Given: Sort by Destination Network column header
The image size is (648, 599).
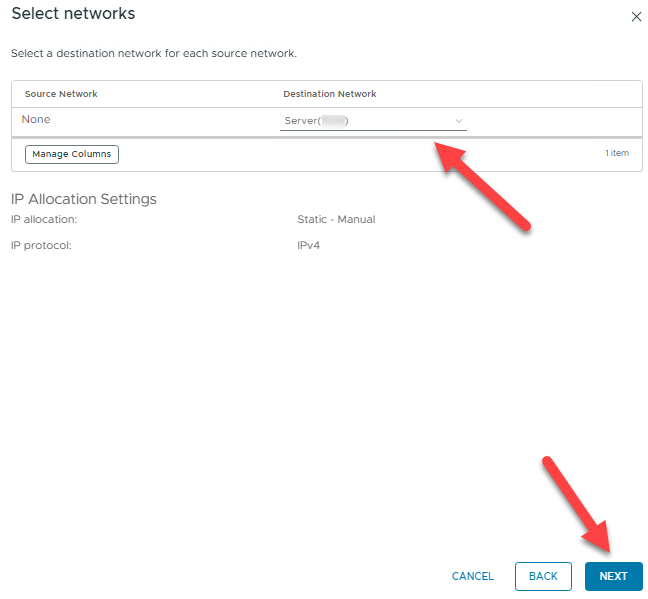Looking at the screenshot, I should 330,94.
